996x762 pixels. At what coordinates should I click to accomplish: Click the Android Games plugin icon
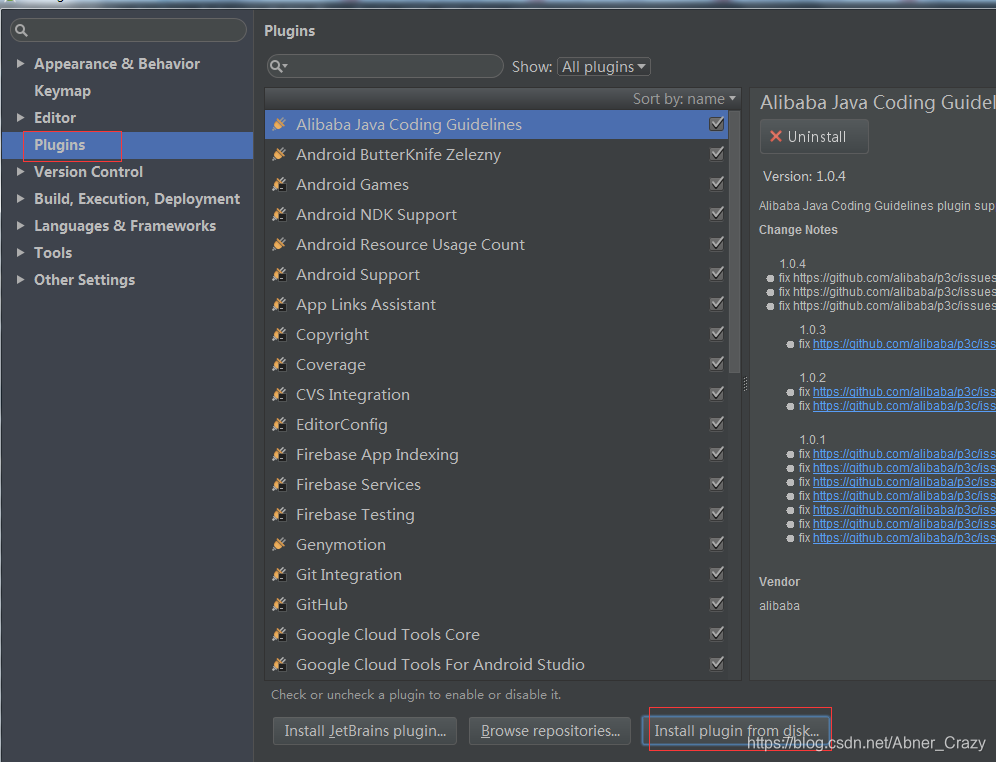[279, 184]
